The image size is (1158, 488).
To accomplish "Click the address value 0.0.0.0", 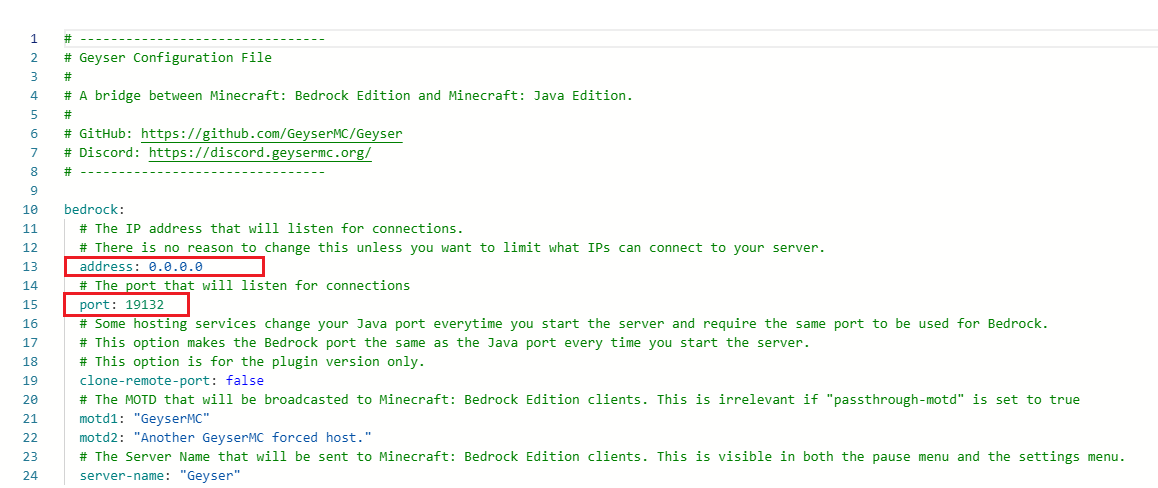I will point(176,266).
